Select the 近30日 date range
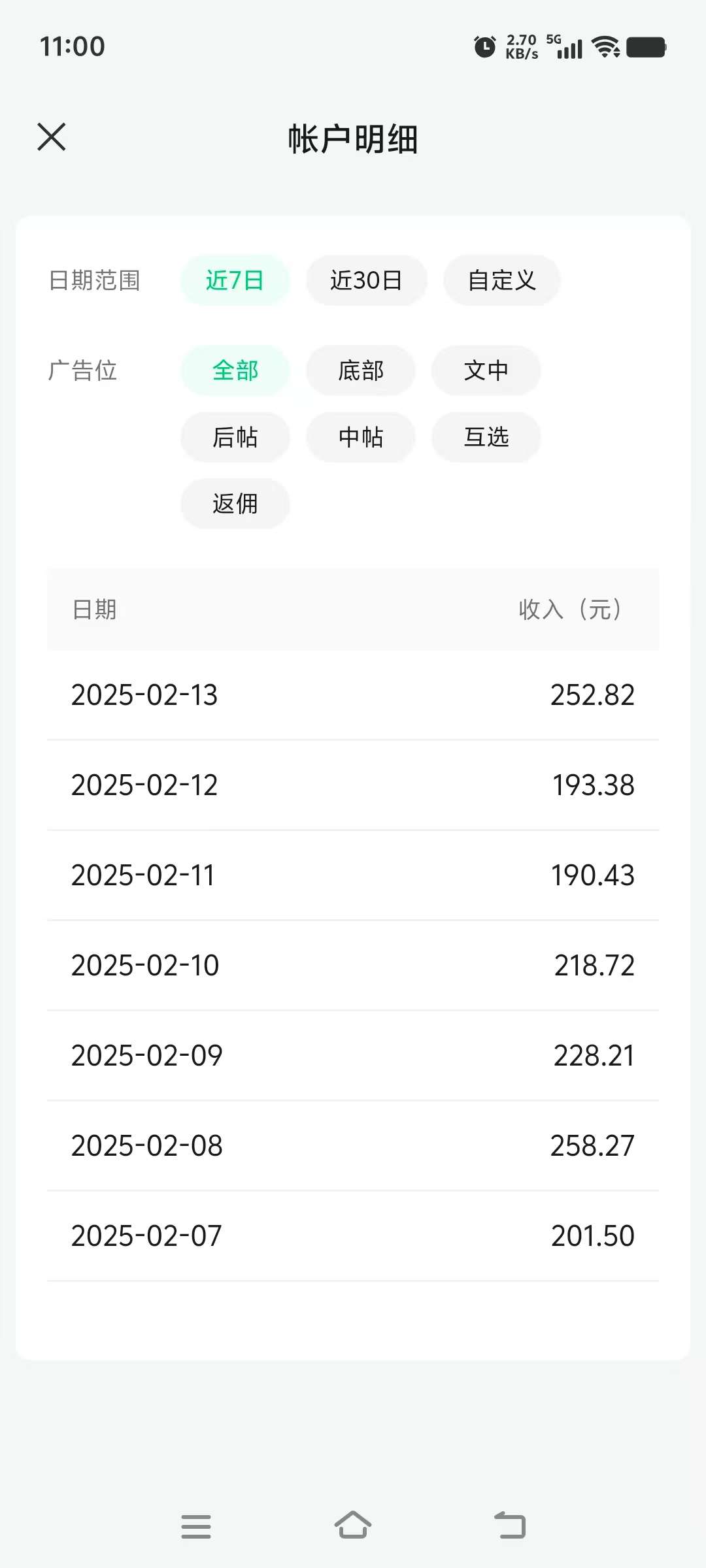 tap(367, 280)
